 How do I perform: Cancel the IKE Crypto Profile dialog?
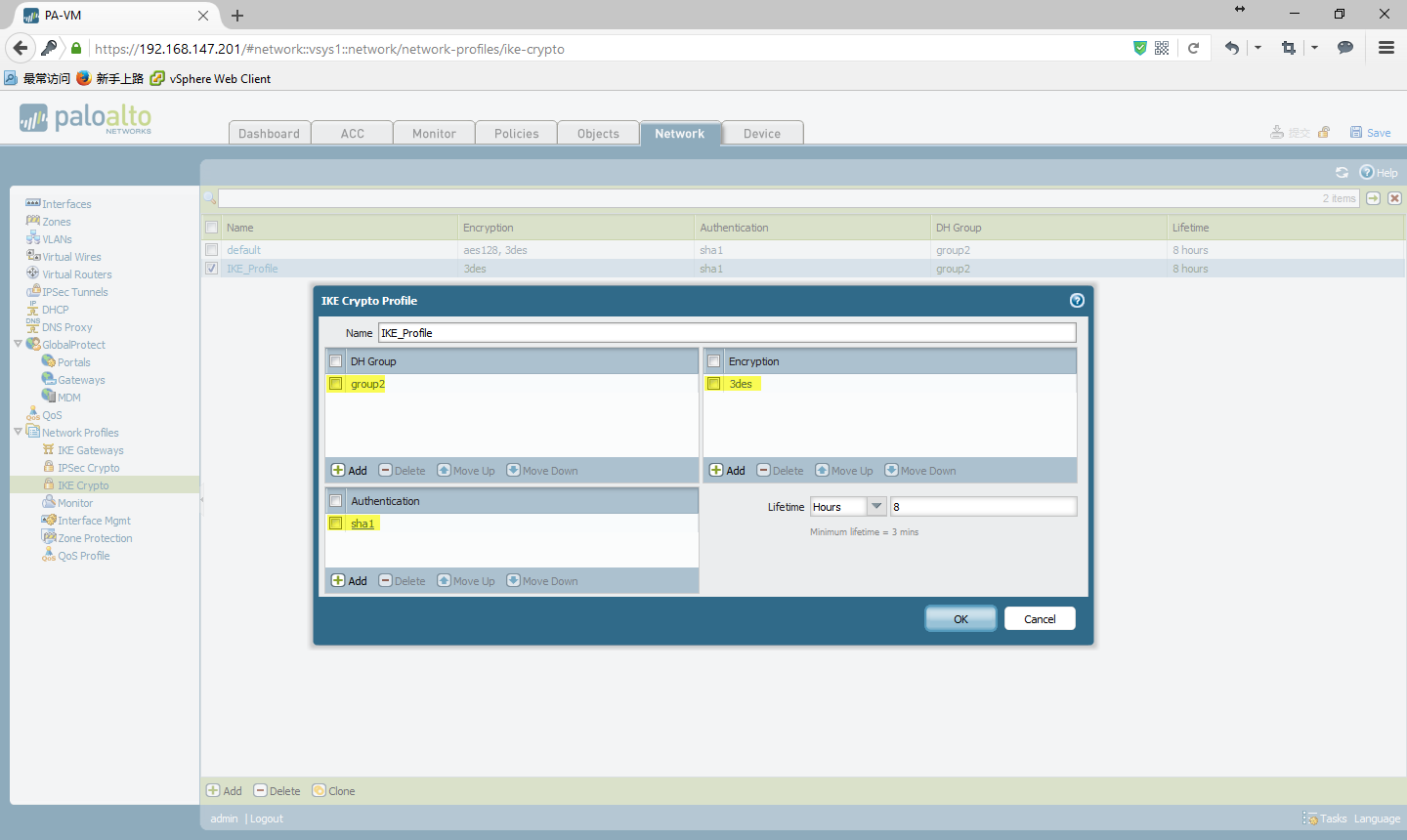point(1040,619)
